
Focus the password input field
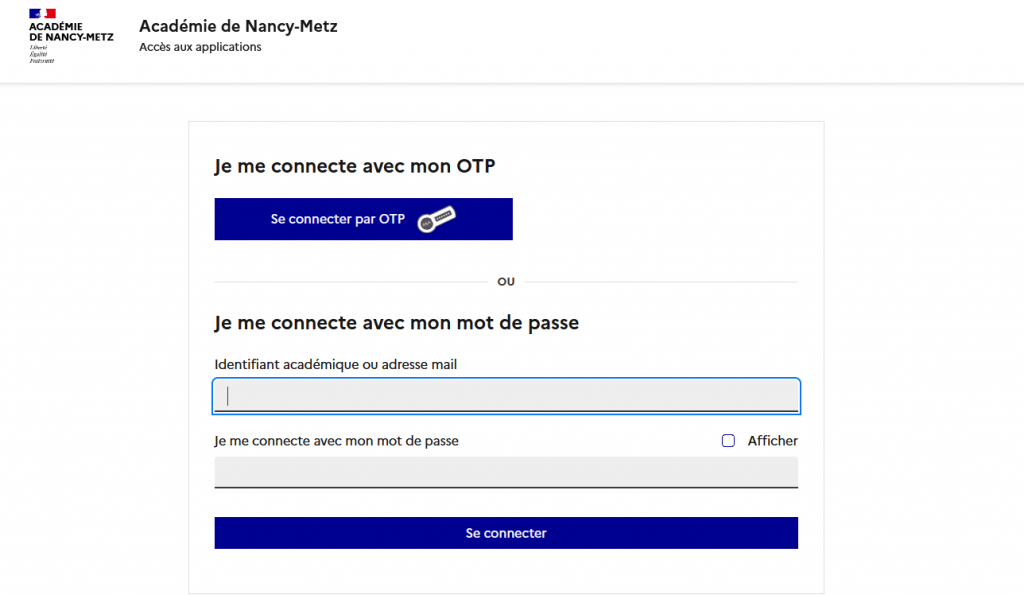point(506,471)
